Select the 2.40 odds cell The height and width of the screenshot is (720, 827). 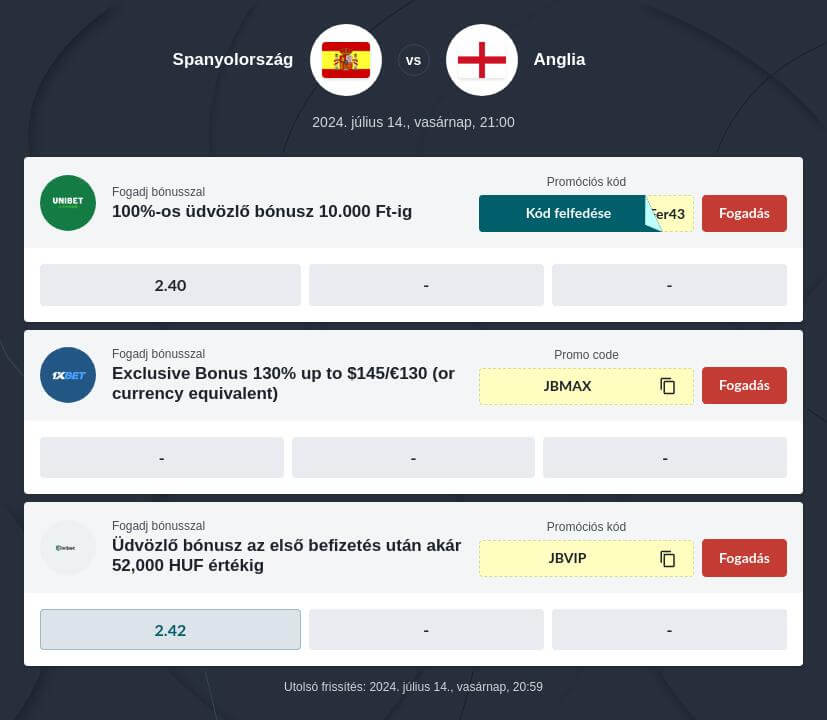coord(170,285)
